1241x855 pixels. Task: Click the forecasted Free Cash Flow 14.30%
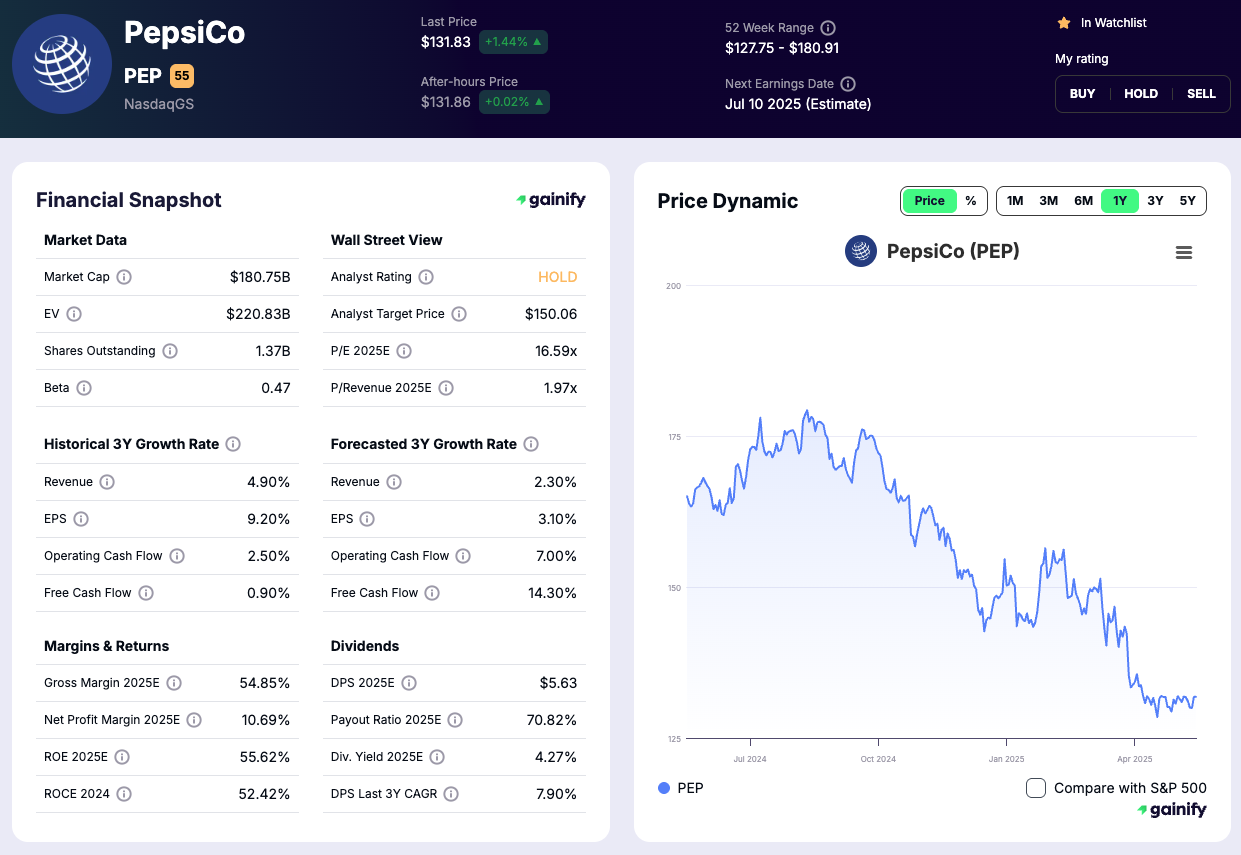pos(552,593)
